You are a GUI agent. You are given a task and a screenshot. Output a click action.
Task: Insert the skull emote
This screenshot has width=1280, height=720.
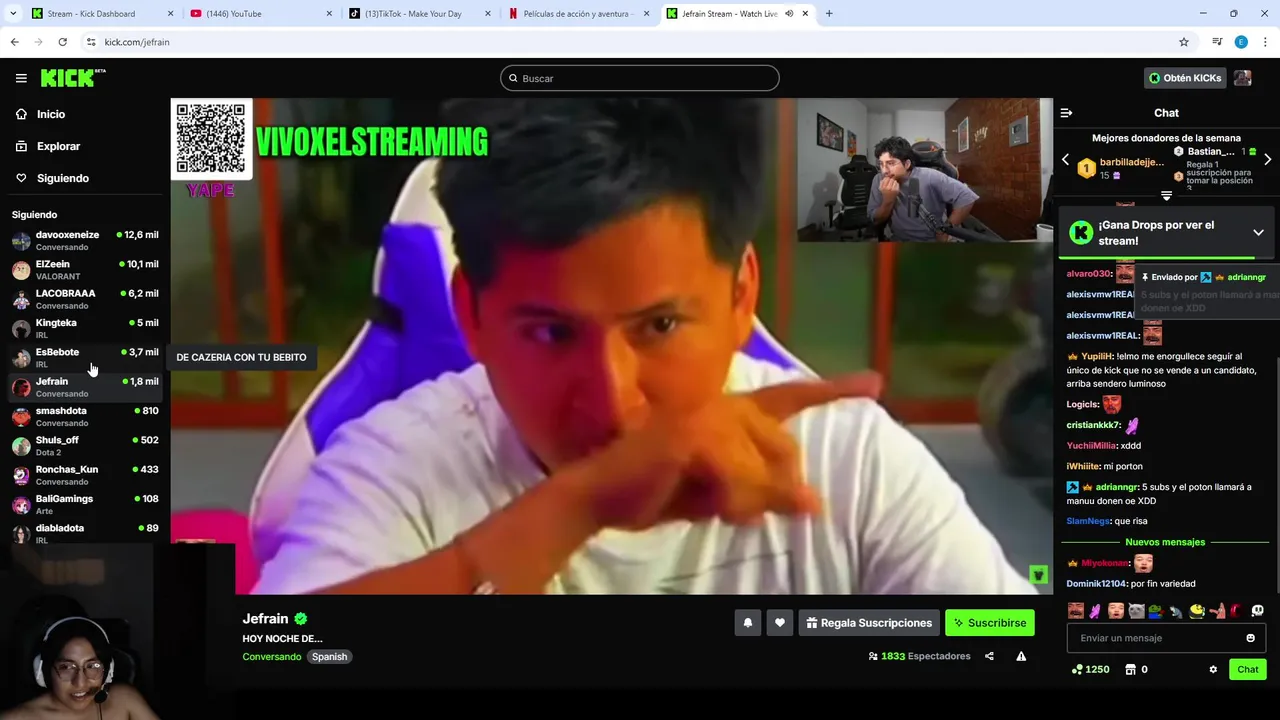1257,611
